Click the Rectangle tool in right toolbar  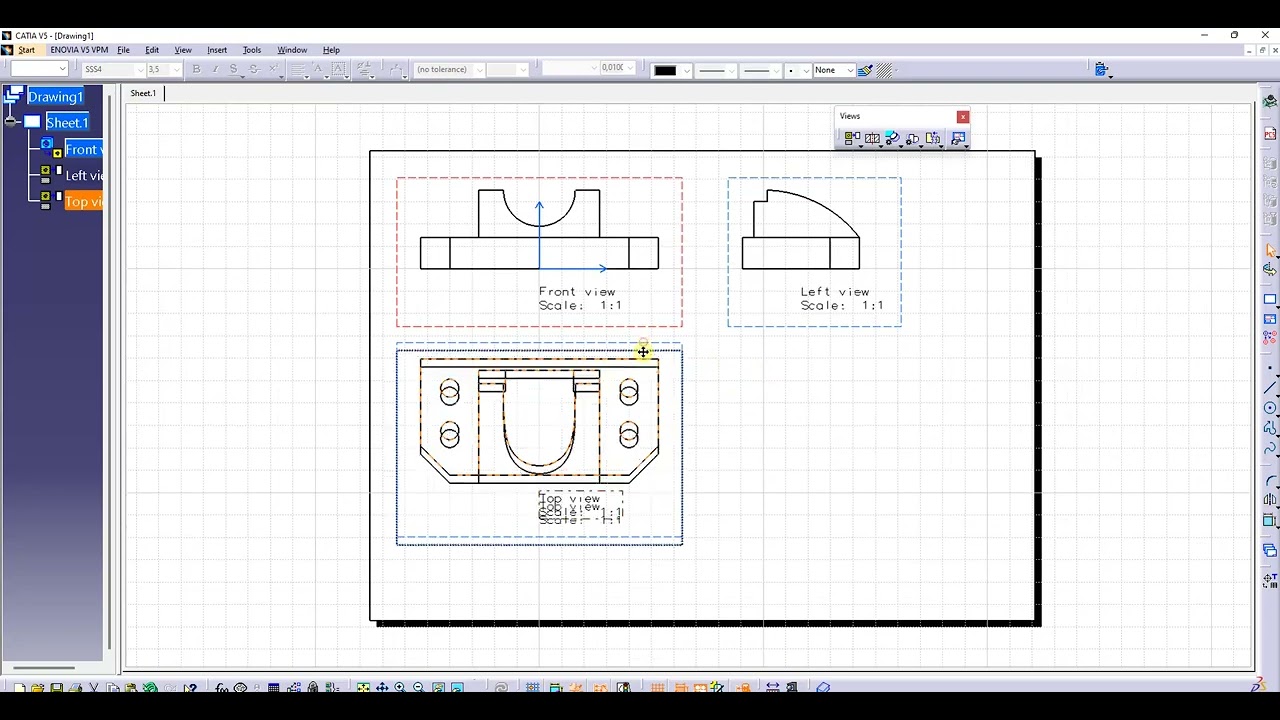1270,300
